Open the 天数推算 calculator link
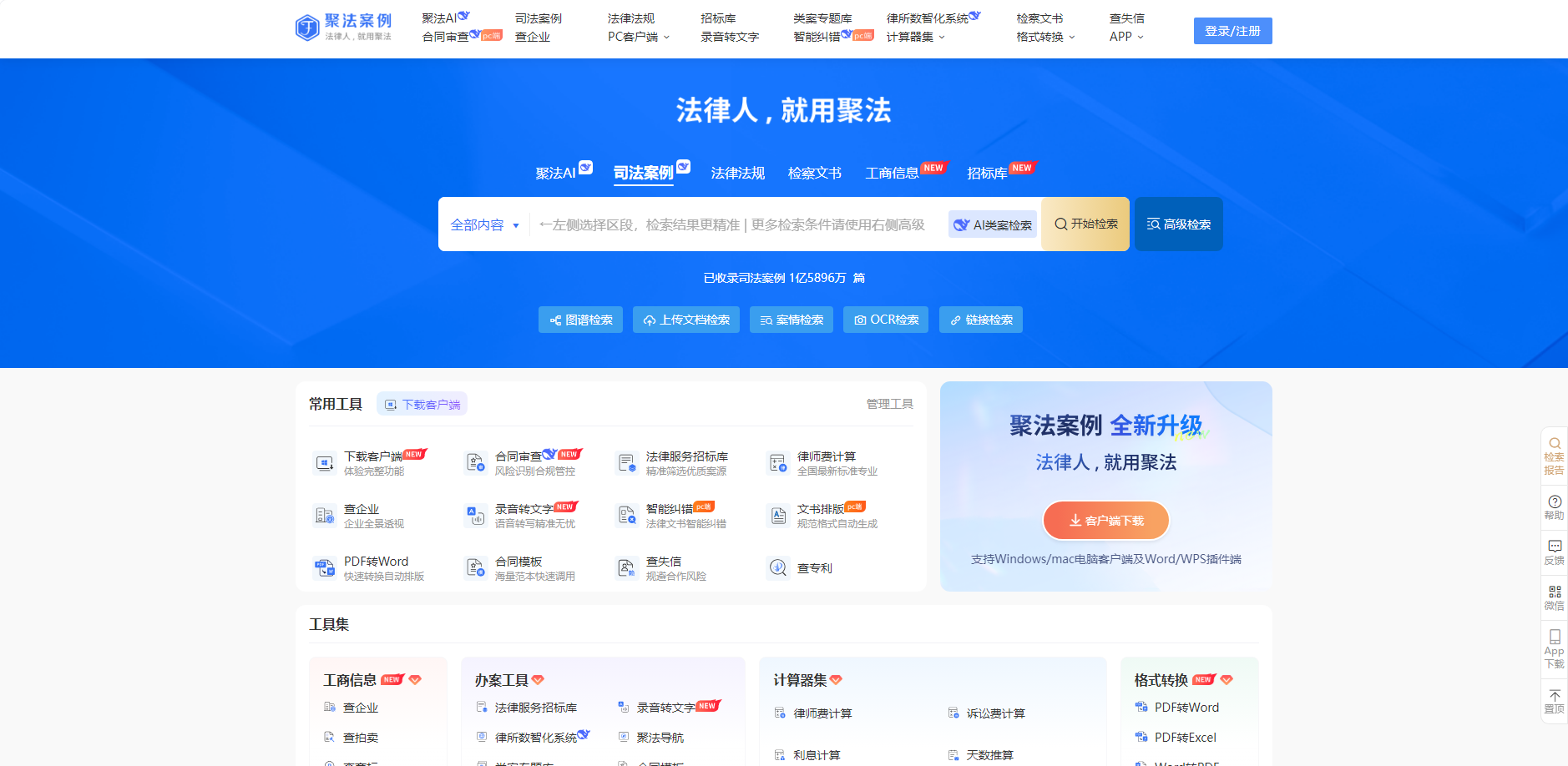The image size is (1568, 766). pos(989,754)
